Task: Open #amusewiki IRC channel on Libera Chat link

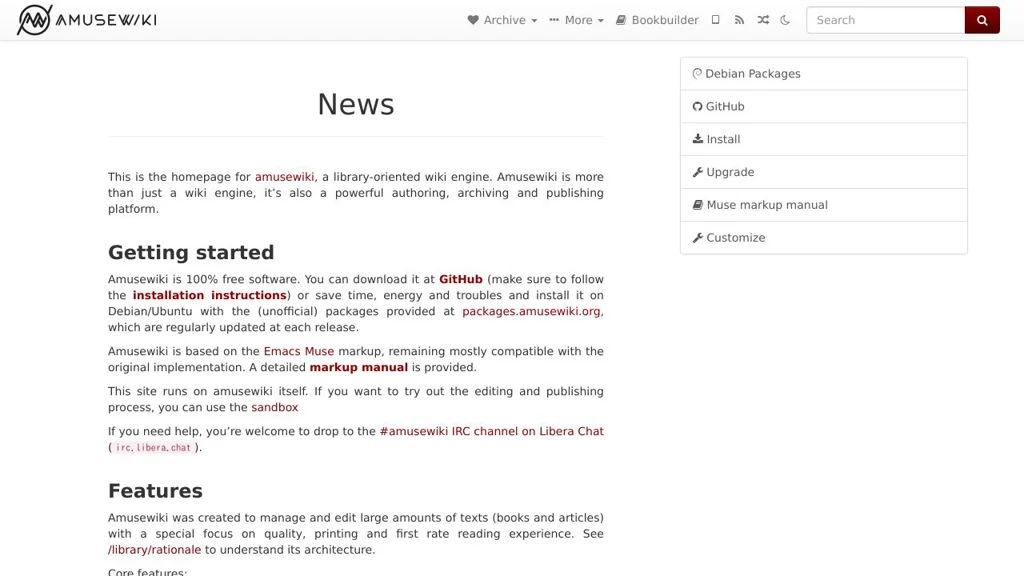Action: [x=491, y=432]
